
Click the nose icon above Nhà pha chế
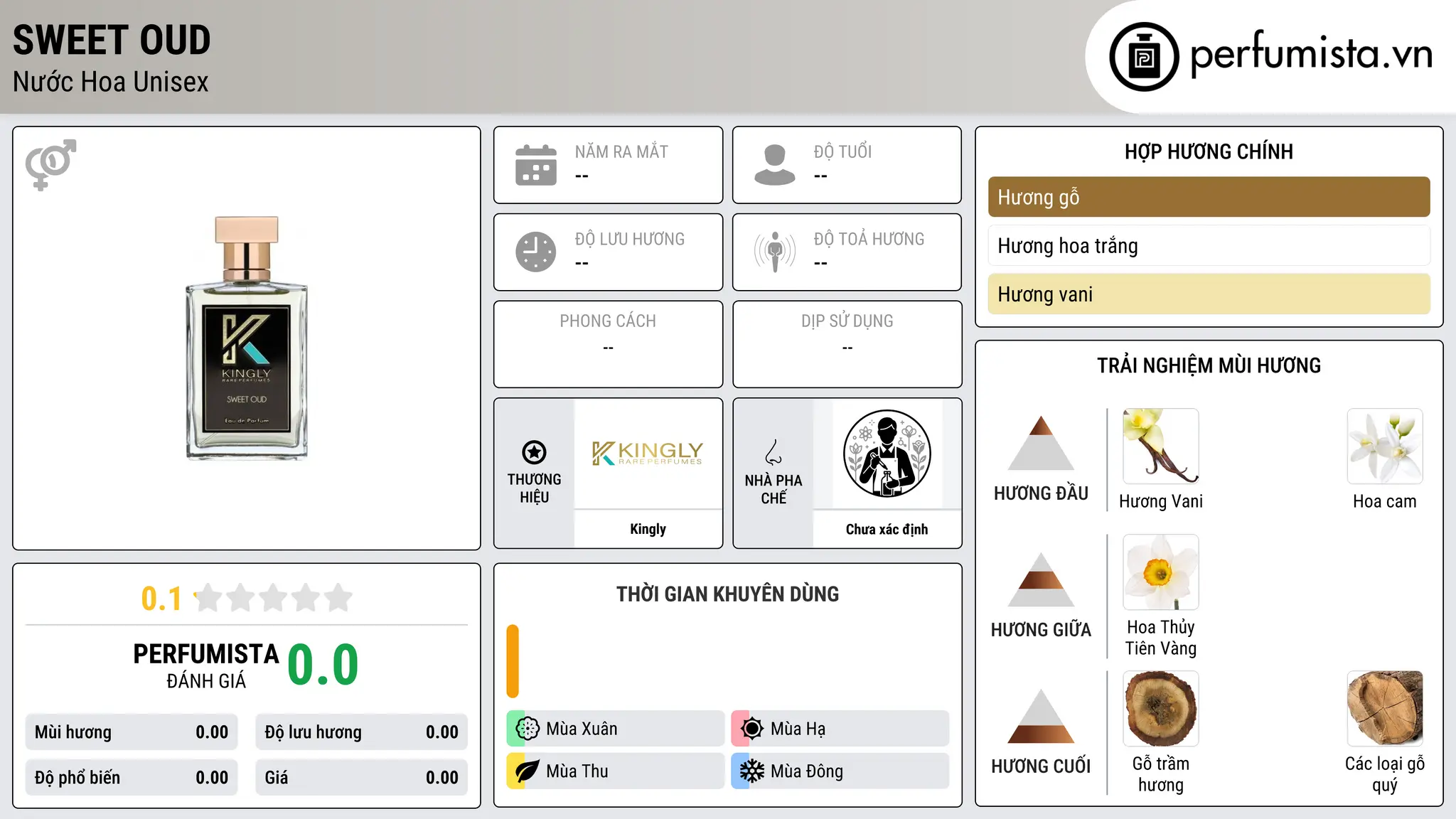tap(773, 452)
